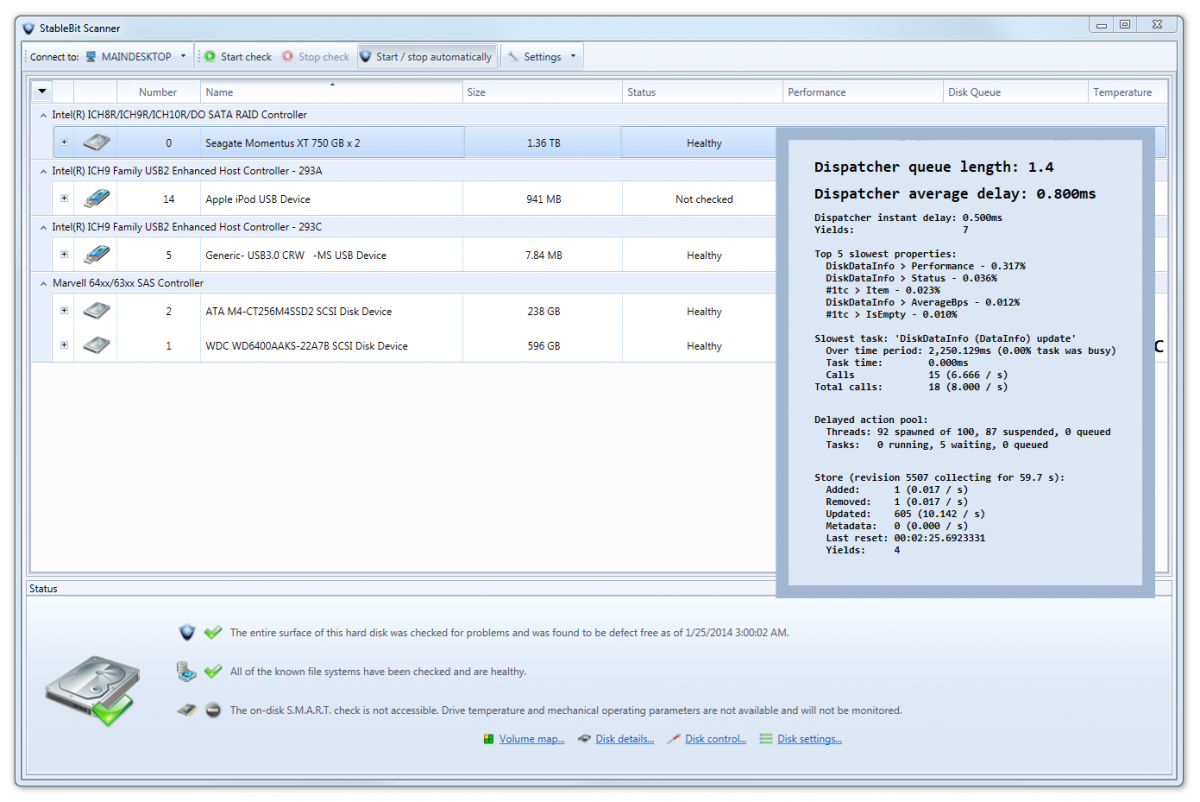The image size is (1200, 802).
Task: Click the surface scan shield status icon
Action: tap(187, 632)
